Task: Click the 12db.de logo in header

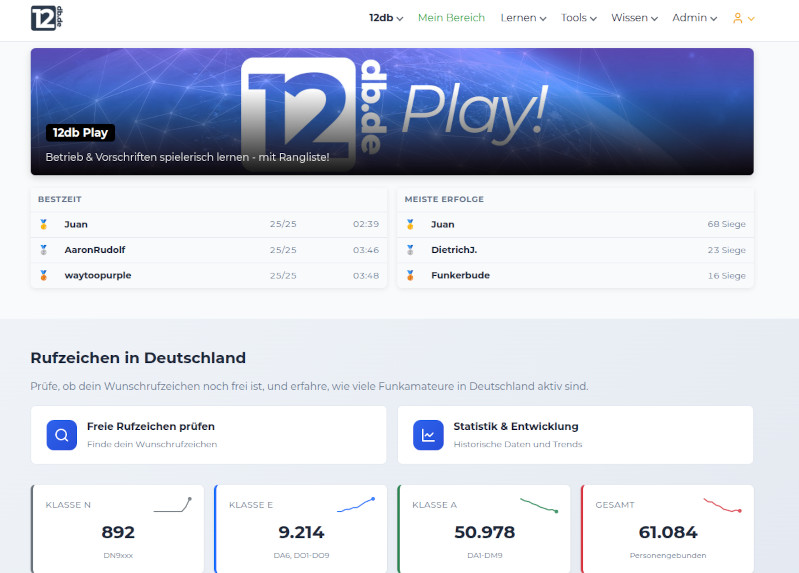Action: tap(47, 18)
